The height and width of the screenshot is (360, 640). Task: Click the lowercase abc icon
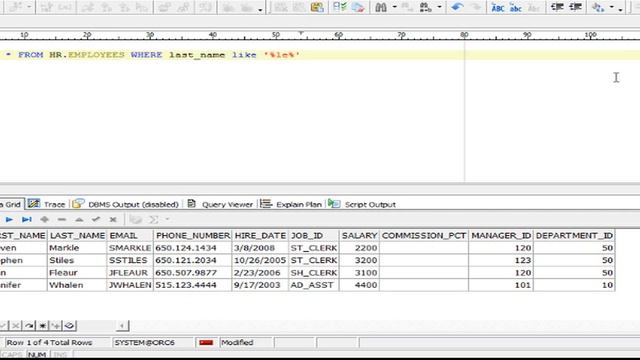[516, 7]
